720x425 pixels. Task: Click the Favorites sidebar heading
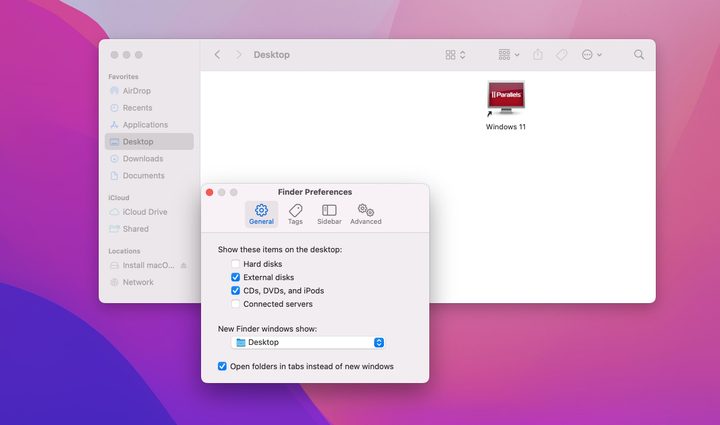(123, 77)
